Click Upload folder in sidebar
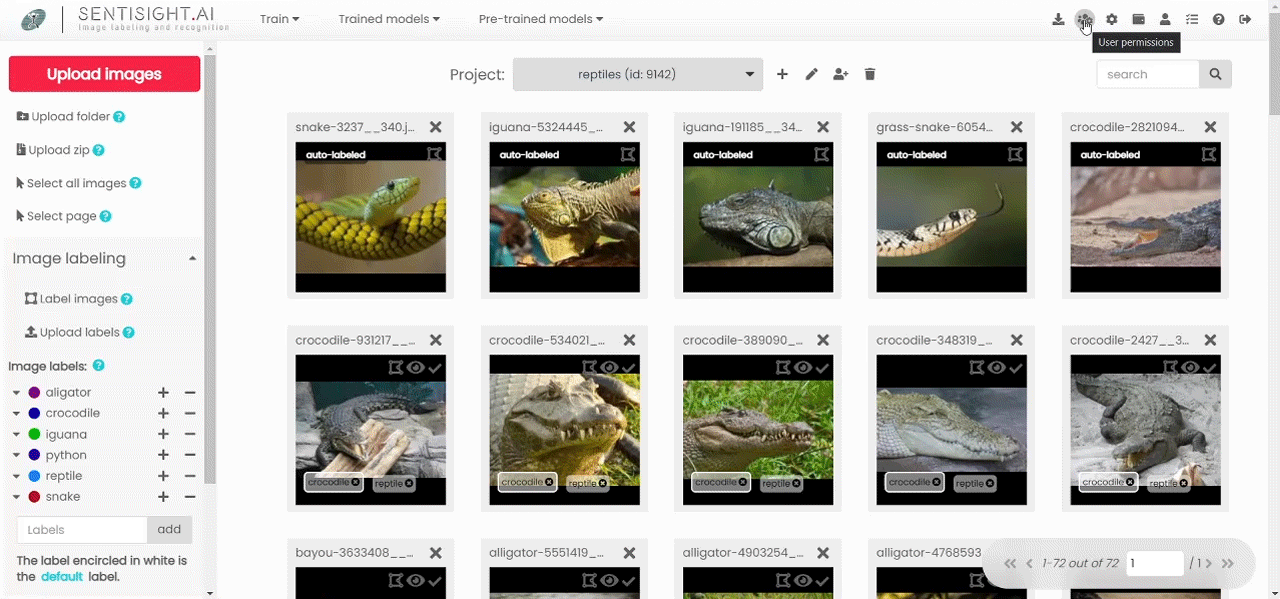 coord(63,117)
